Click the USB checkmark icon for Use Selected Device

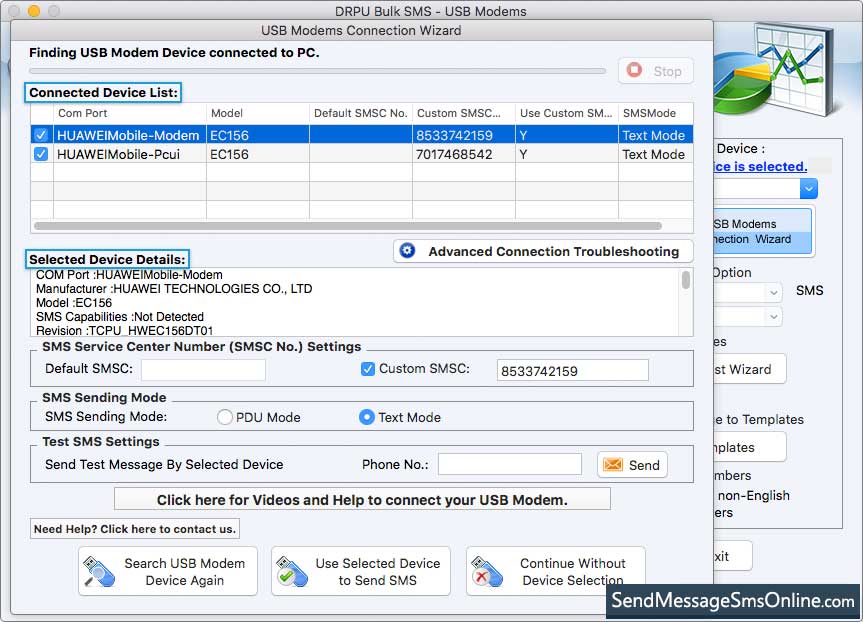292,572
